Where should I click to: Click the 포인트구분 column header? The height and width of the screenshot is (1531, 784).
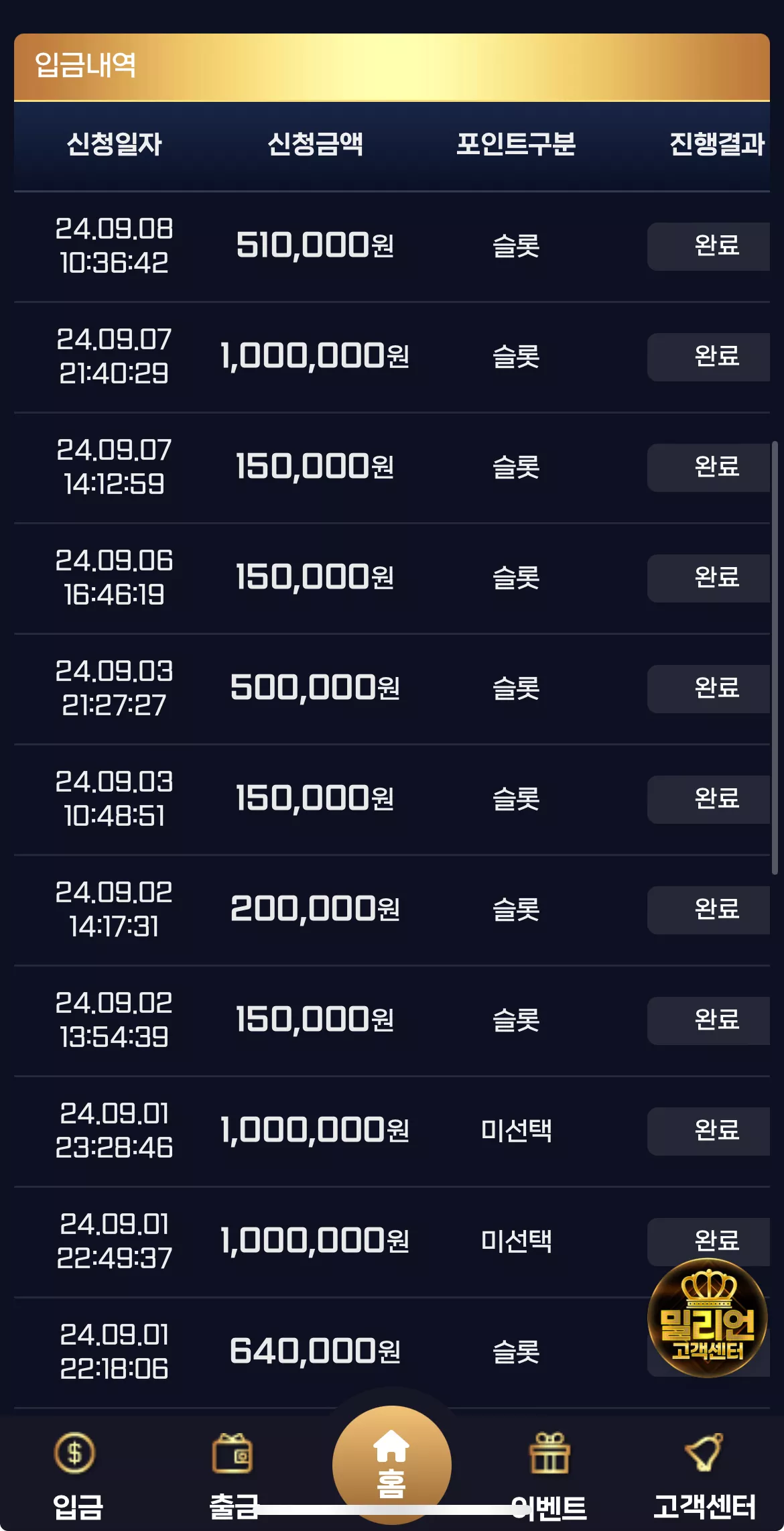click(x=516, y=143)
